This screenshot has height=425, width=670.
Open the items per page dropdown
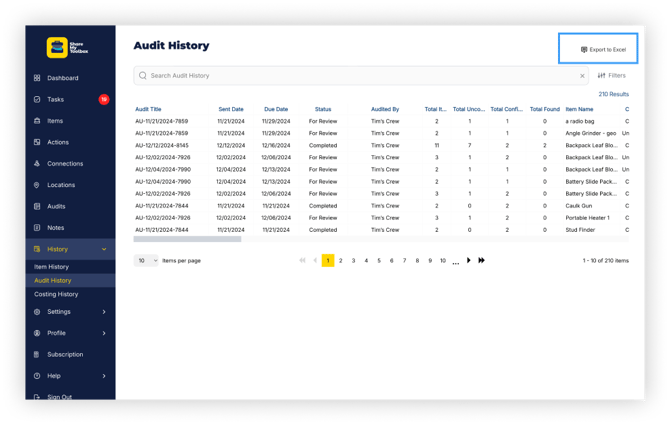146,261
